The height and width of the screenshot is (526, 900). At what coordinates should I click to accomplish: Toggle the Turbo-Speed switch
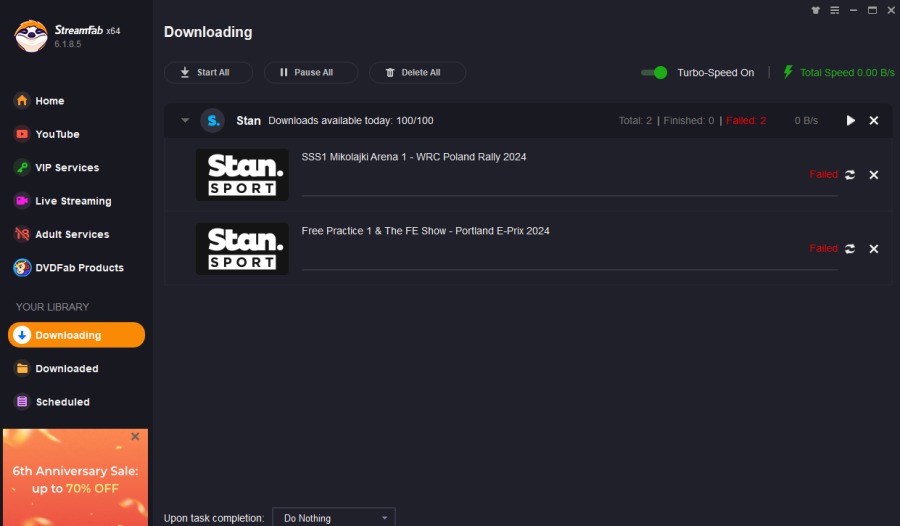coord(654,72)
